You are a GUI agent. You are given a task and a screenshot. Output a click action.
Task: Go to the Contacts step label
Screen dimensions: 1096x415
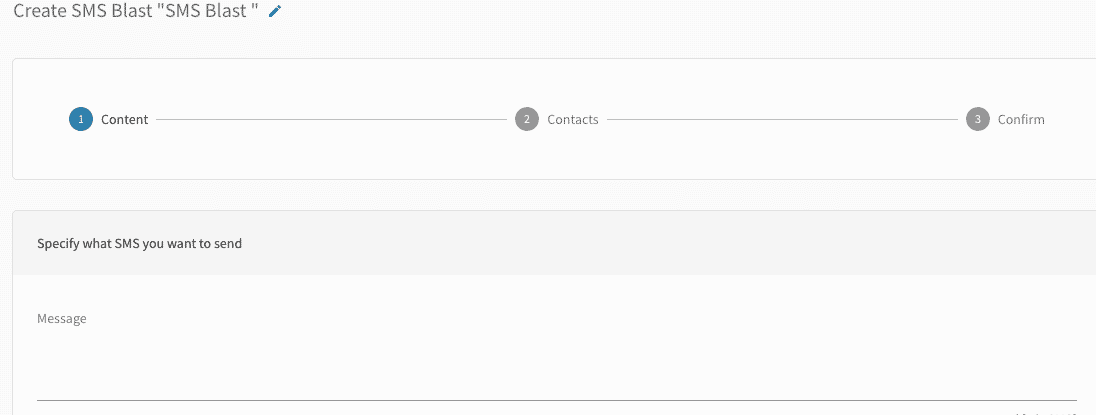point(572,120)
